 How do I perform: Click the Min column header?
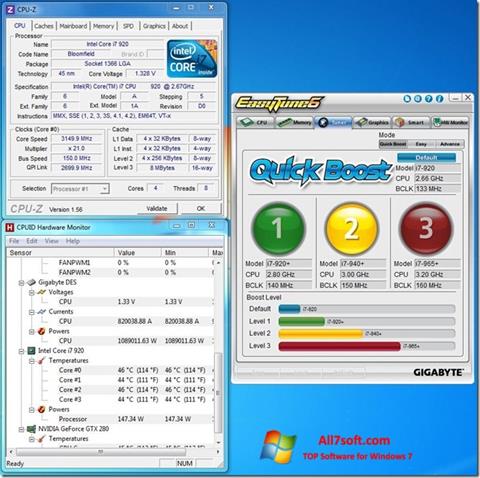point(185,253)
